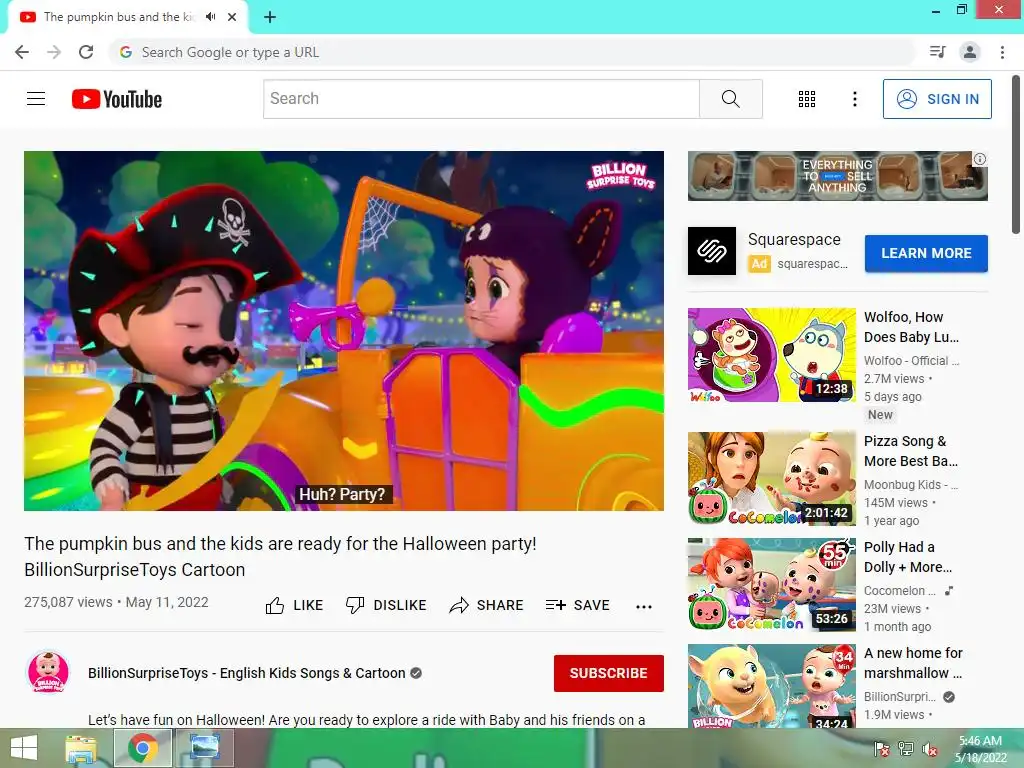This screenshot has height=768, width=1024.
Task: Click the search magnifier button
Action: 731,99
